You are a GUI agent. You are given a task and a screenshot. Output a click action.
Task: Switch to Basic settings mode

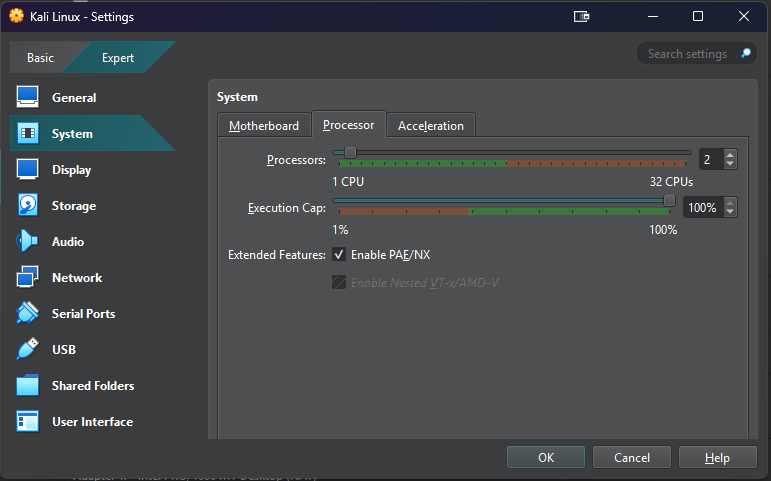[x=40, y=58]
